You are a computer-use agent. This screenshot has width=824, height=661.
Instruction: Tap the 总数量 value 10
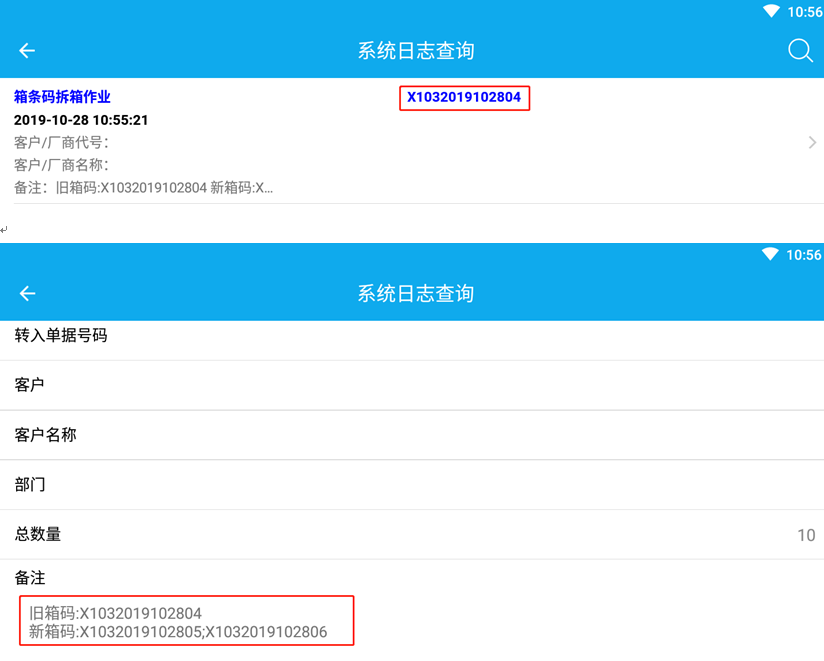[x=805, y=535]
